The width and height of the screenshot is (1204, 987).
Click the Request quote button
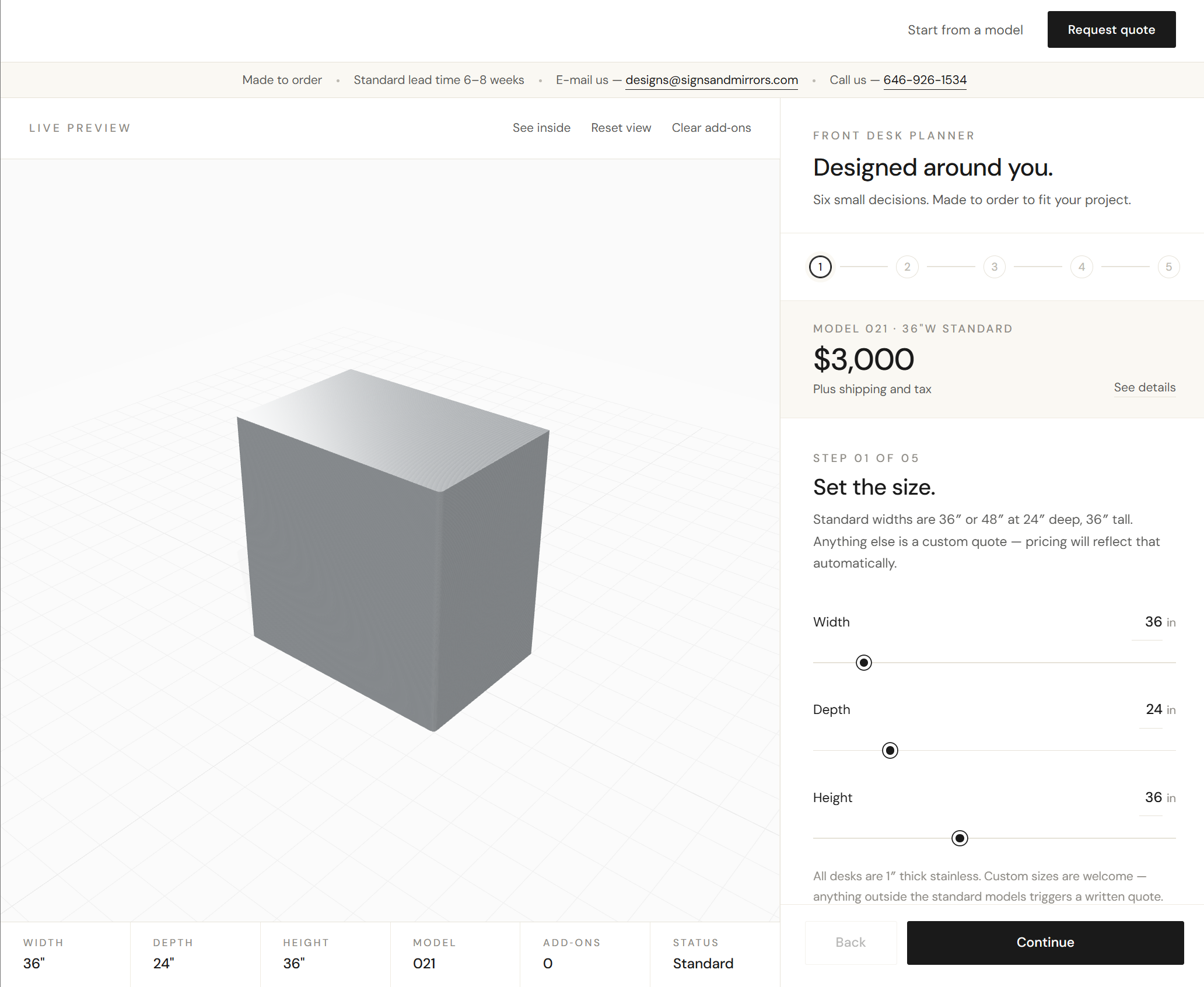coord(1111,30)
